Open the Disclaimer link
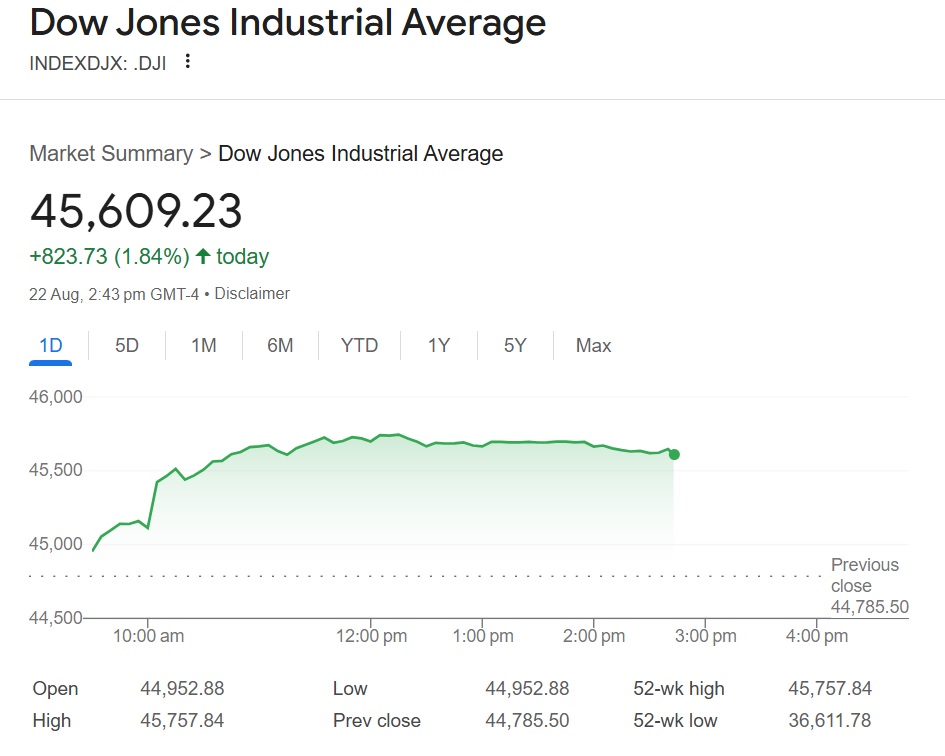The height and width of the screenshot is (756, 945). [x=253, y=293]
